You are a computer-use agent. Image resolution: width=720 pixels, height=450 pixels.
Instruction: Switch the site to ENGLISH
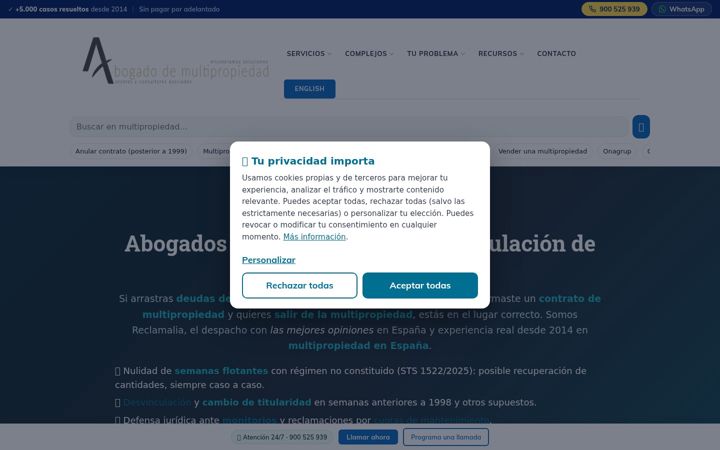tap(309, 89)
